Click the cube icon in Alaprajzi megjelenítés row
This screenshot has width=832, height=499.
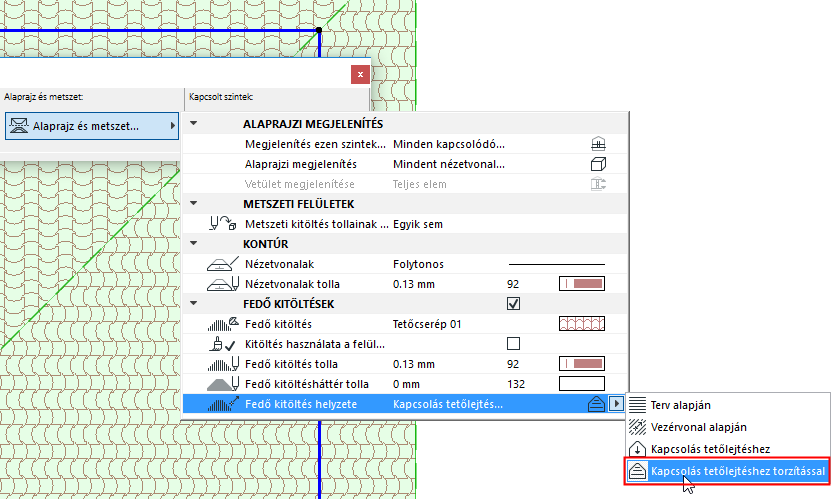click(x=598, y=164)
